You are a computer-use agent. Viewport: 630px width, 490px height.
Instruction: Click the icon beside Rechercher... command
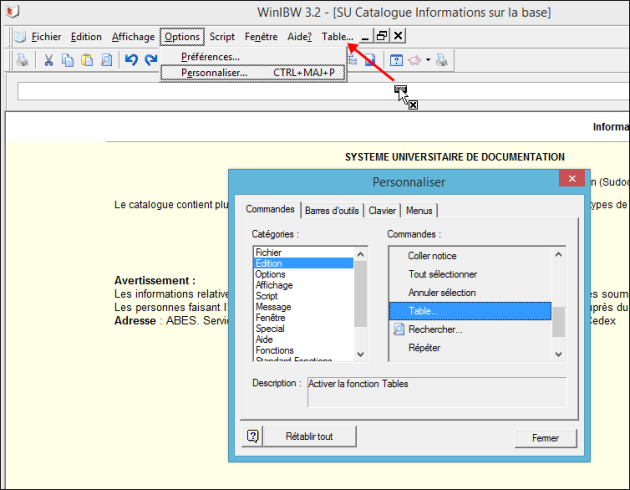(x=399, y=329)
